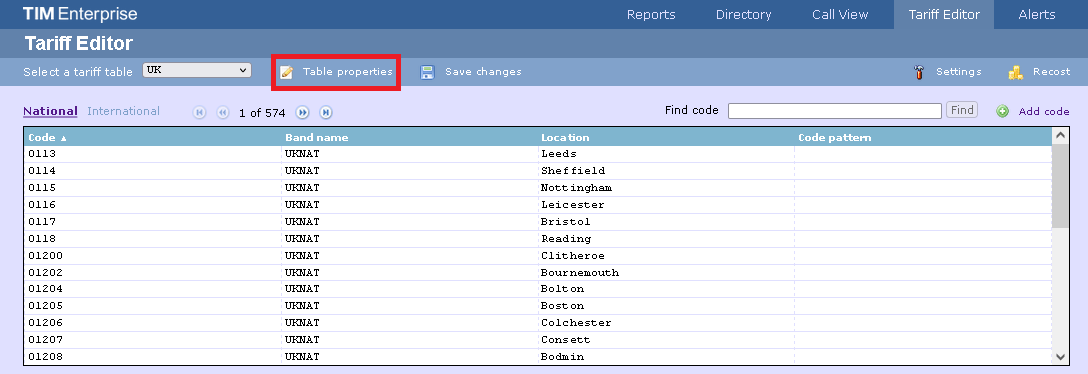
Task: Sort by the Code column header
Action: point(152,137)
